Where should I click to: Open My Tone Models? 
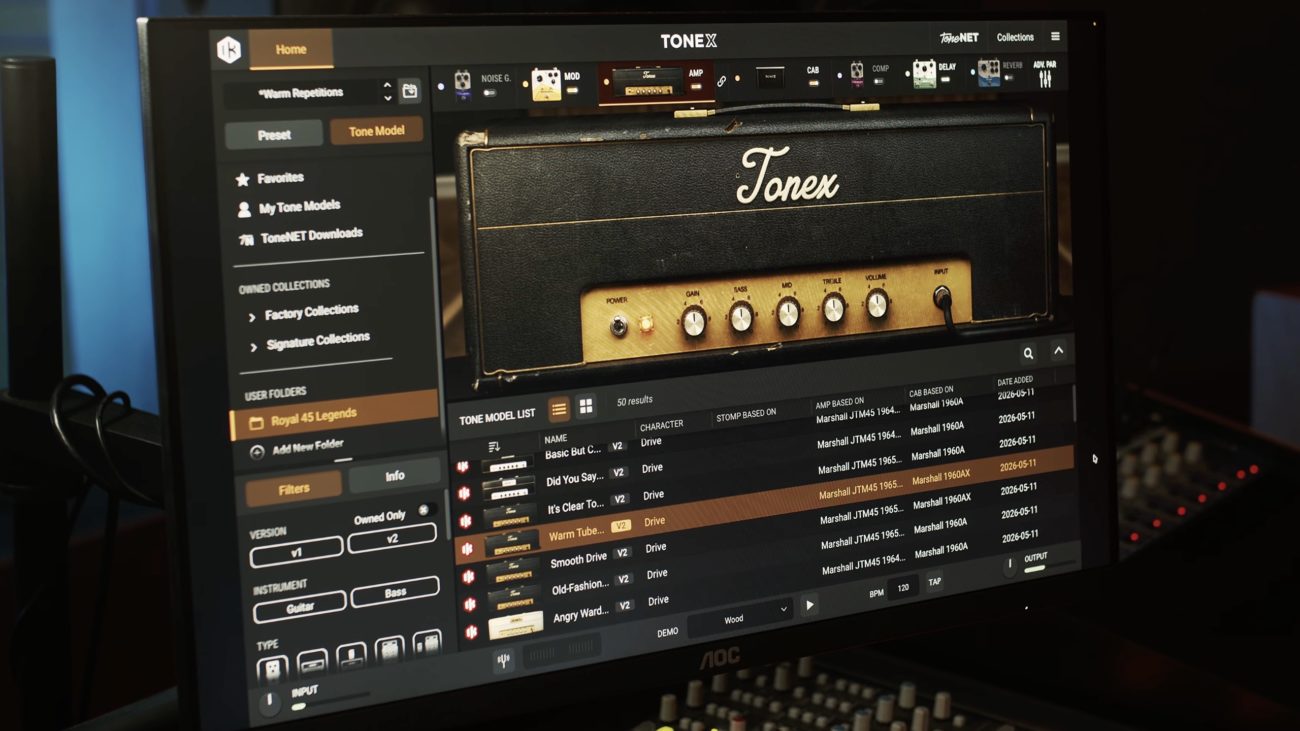coord(288,207)
